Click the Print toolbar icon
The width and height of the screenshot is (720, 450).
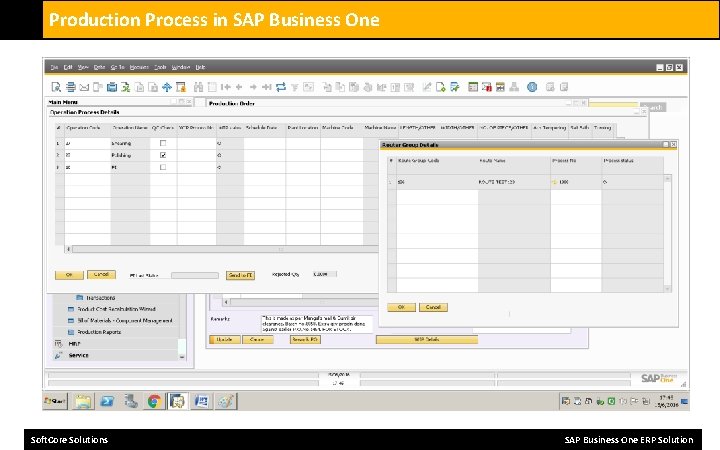tap(70, 87)
